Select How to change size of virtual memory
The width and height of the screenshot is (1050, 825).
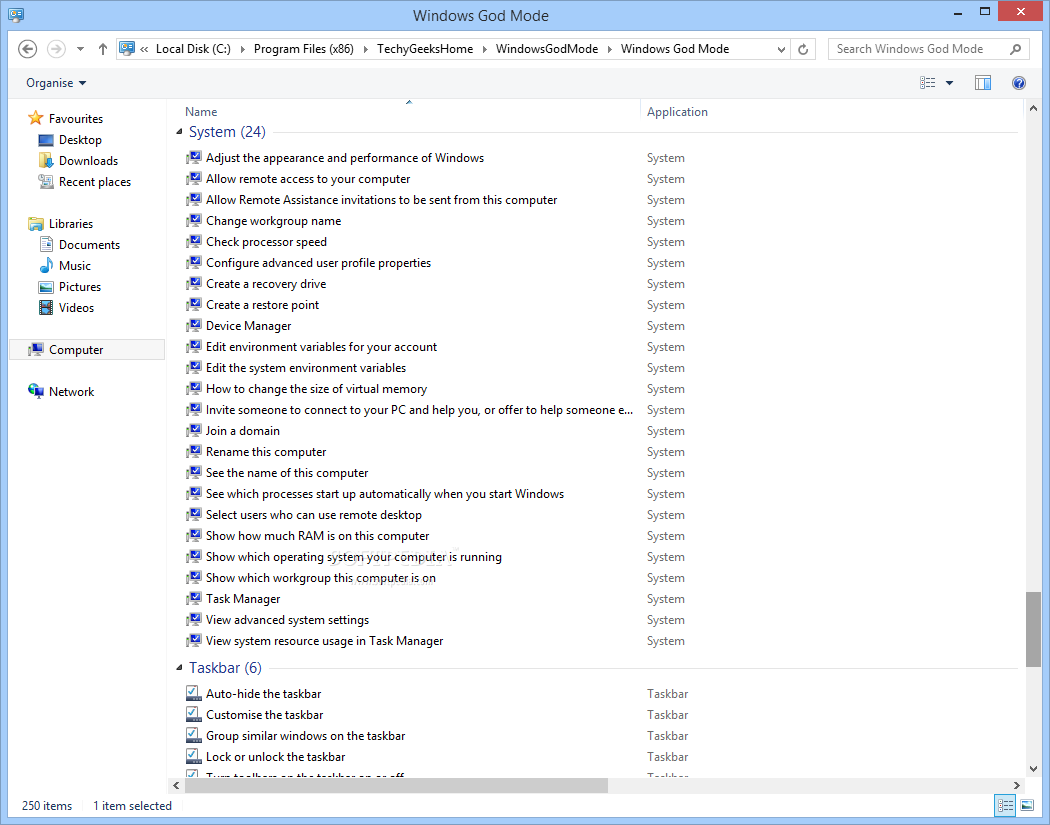316,389
